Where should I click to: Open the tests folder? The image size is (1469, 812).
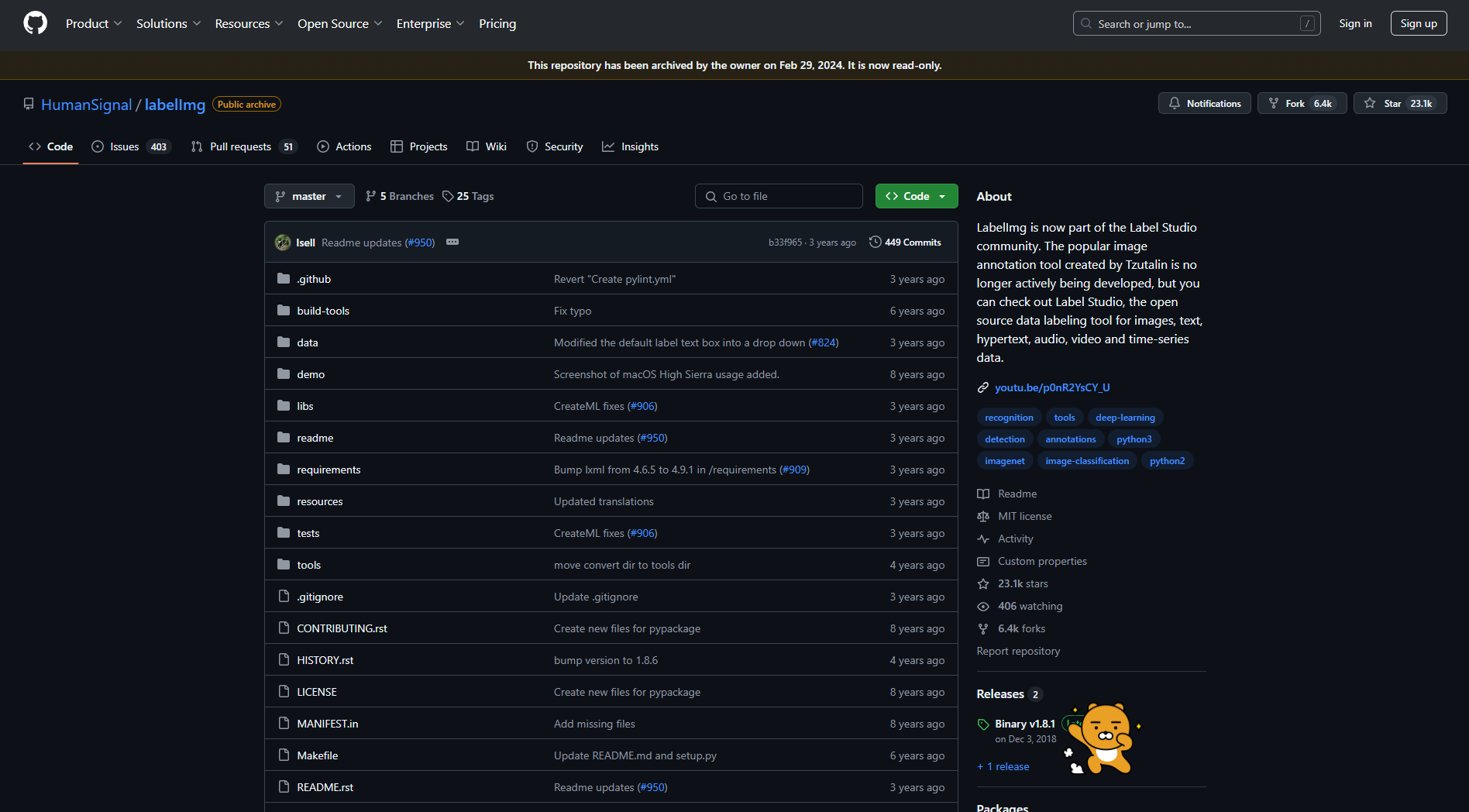(308, 533)
